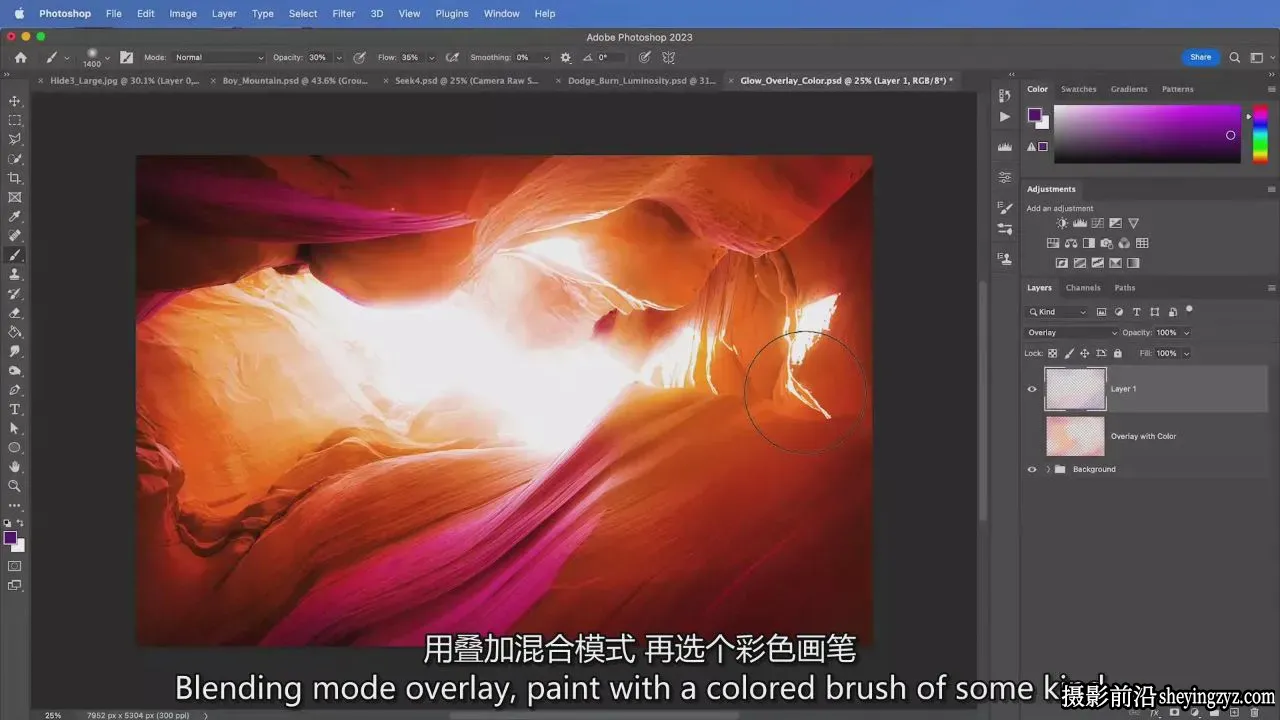
Task: Open the Filter menu
Action: click(343, 14)
